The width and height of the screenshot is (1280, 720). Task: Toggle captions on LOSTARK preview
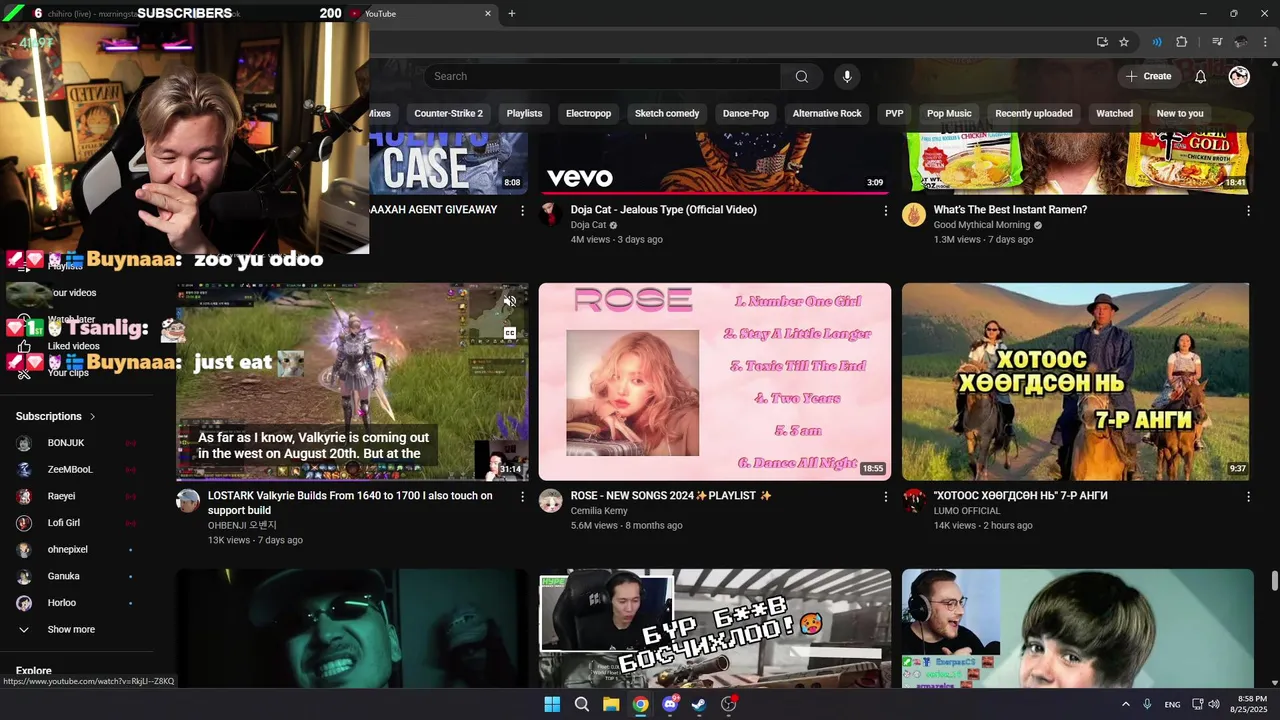pyautogui.click(x=509, y=333)
